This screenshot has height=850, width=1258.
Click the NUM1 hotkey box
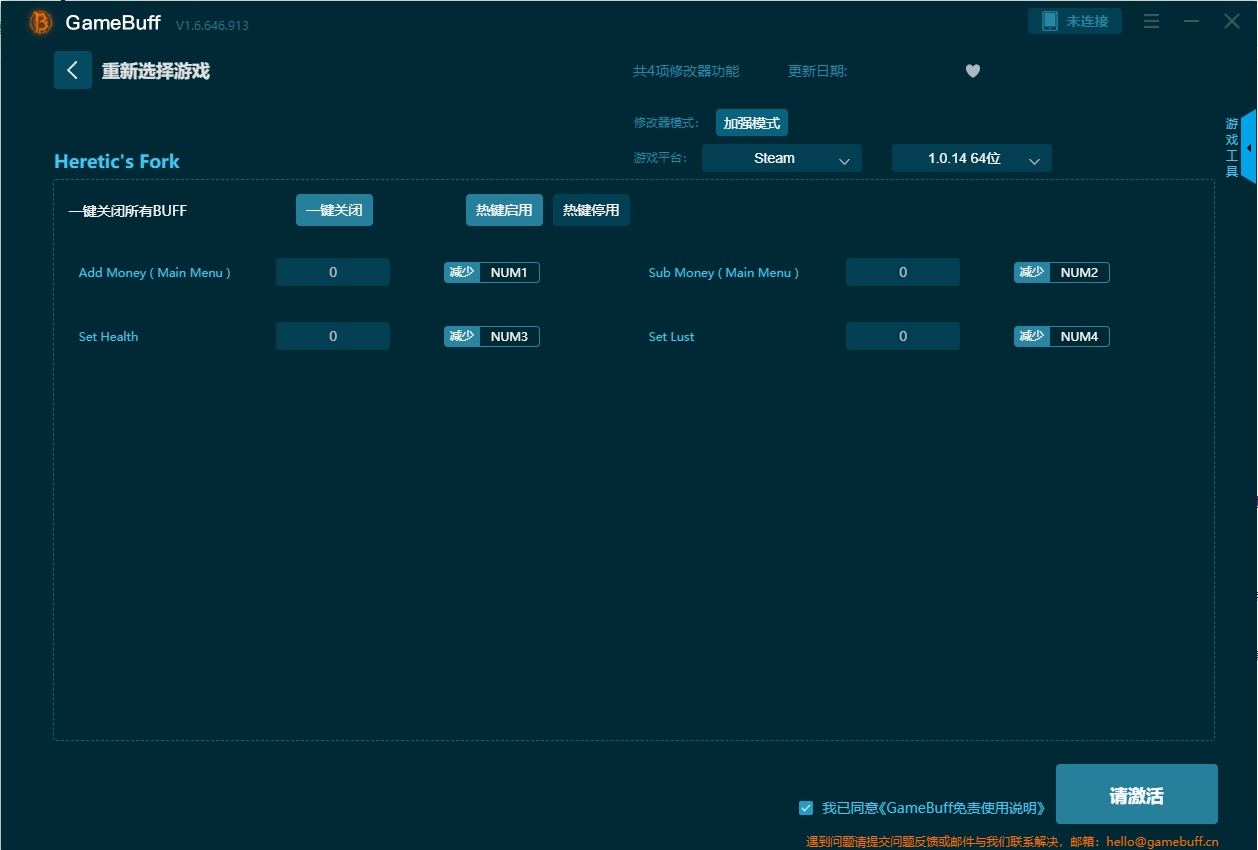pyautogui.click(x=509, y=272)
